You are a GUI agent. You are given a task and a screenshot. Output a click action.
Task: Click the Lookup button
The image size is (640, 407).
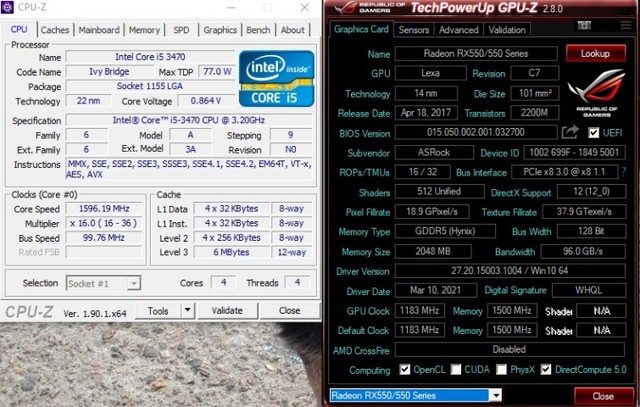[596, 53]
